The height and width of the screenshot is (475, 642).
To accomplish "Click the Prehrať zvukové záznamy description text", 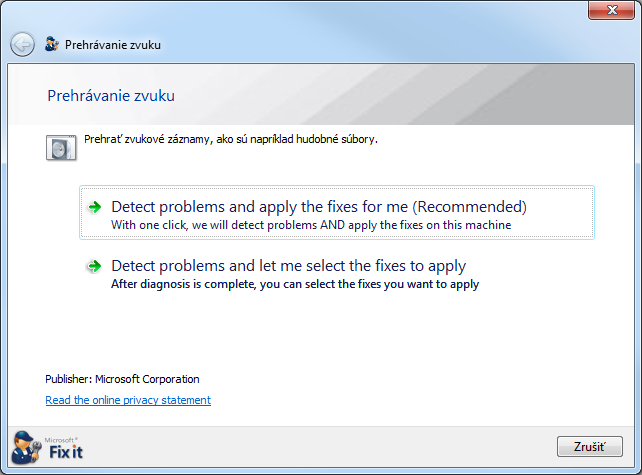I will [230, 139].
